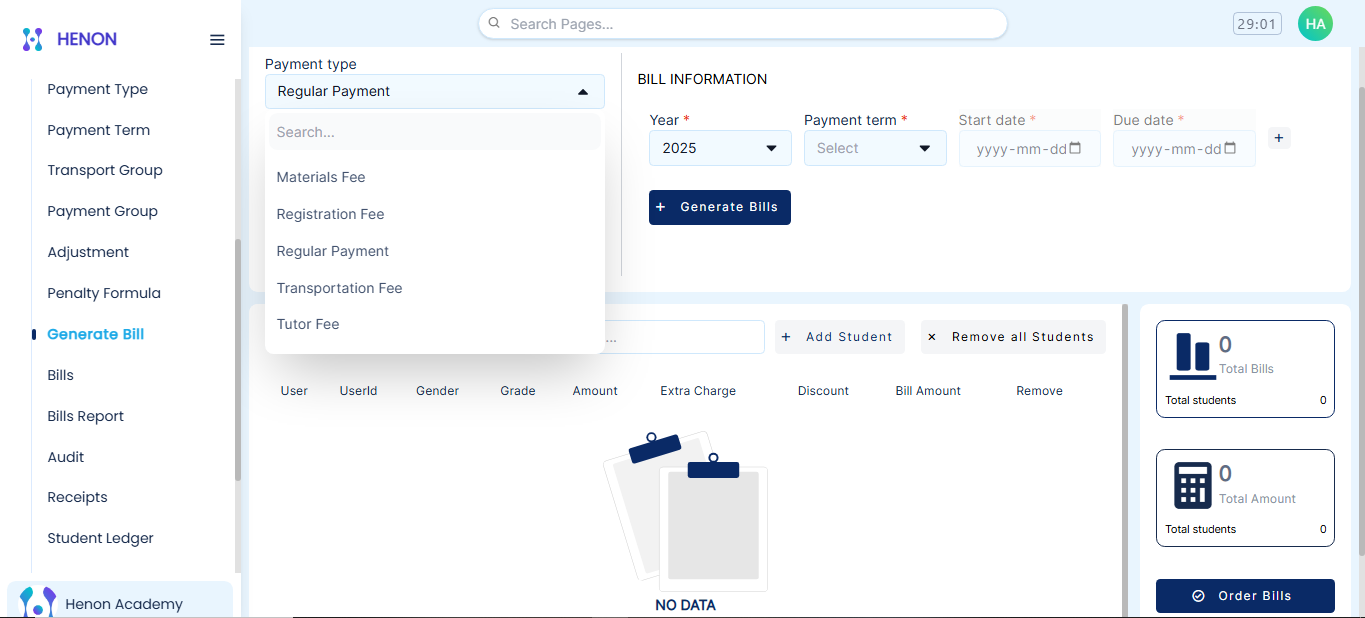Click the search magnifier icon
The height and width of the screenshot is (618, 1365).
pos(494,23)
